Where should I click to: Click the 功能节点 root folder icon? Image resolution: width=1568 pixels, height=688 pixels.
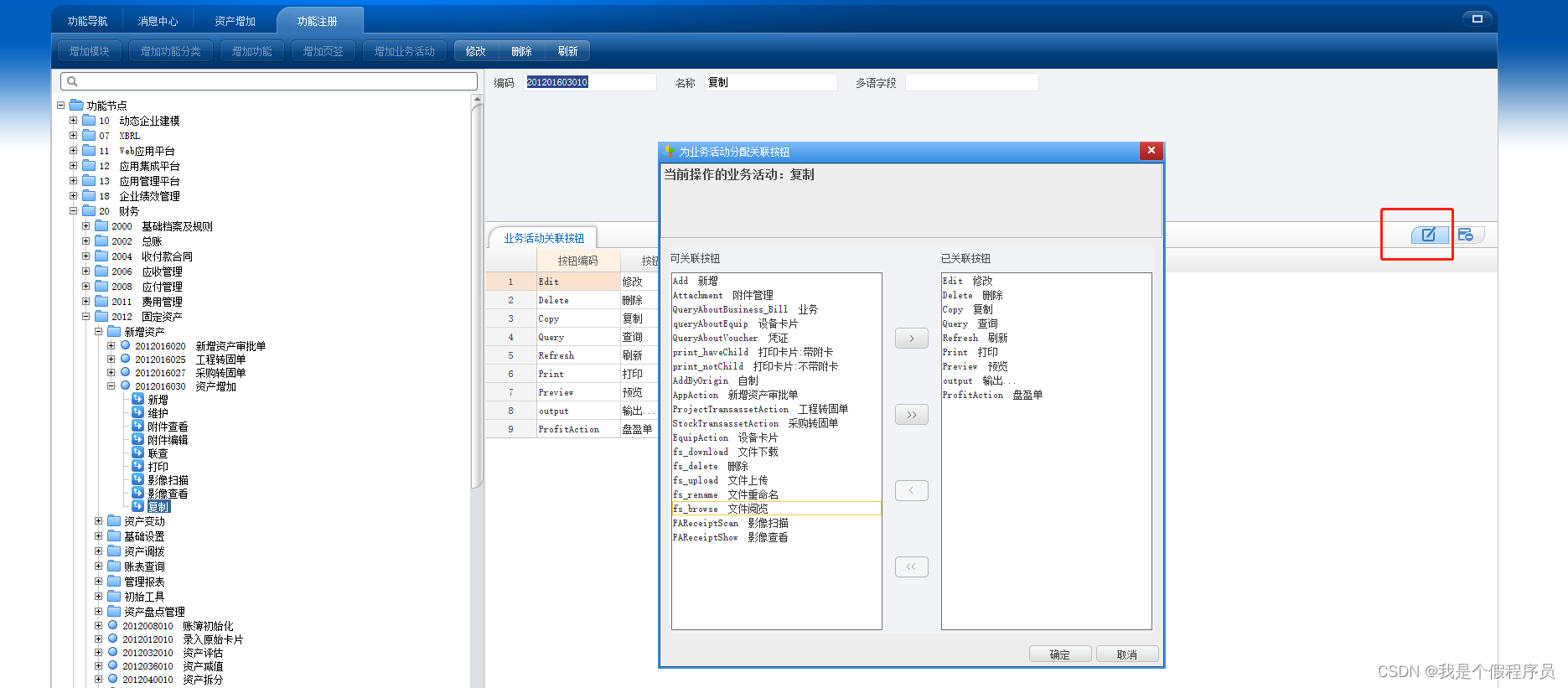click(76, 105)
